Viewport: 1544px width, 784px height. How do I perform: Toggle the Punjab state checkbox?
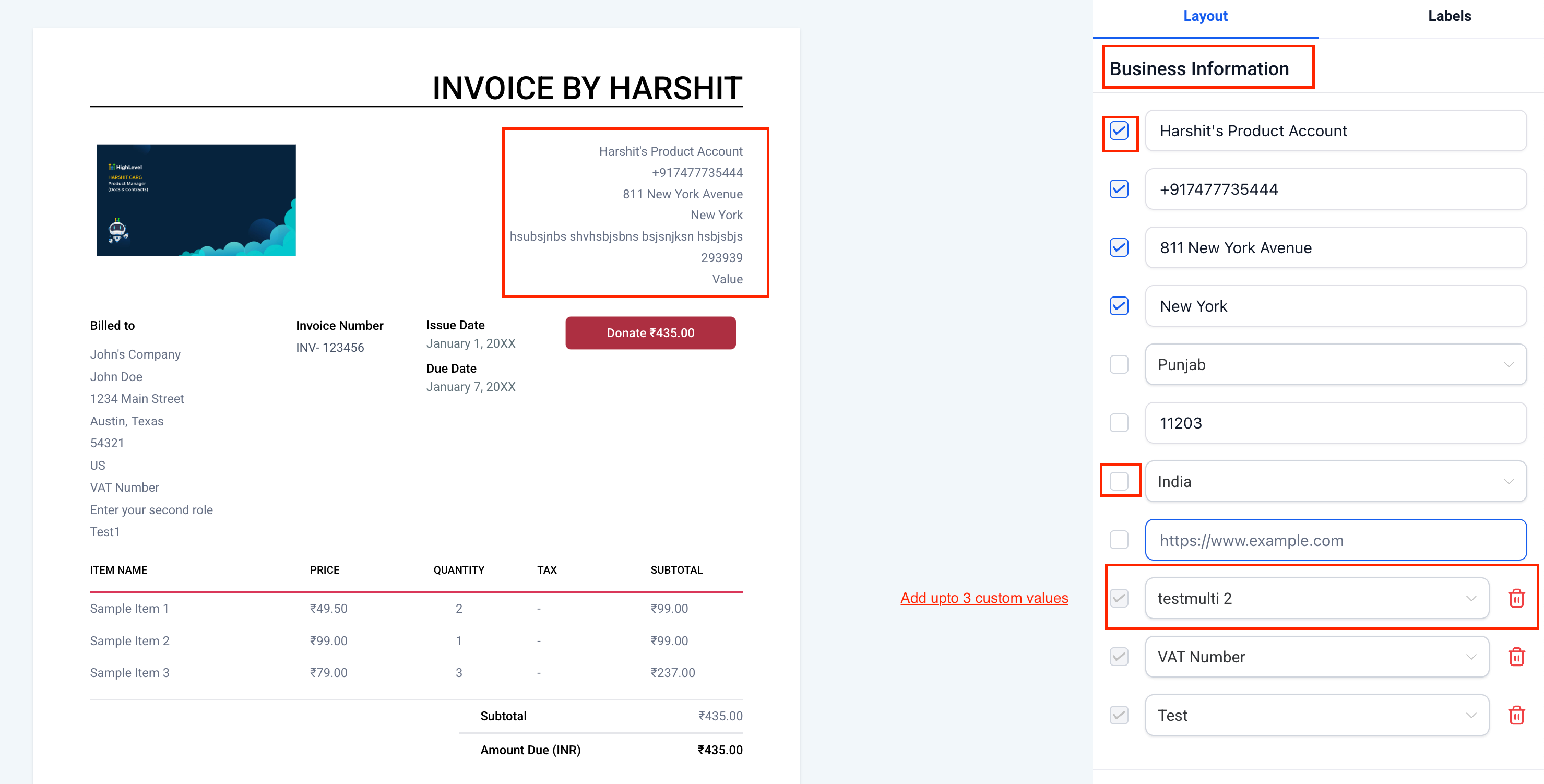pyautogui.click(x=1119, y=364)
